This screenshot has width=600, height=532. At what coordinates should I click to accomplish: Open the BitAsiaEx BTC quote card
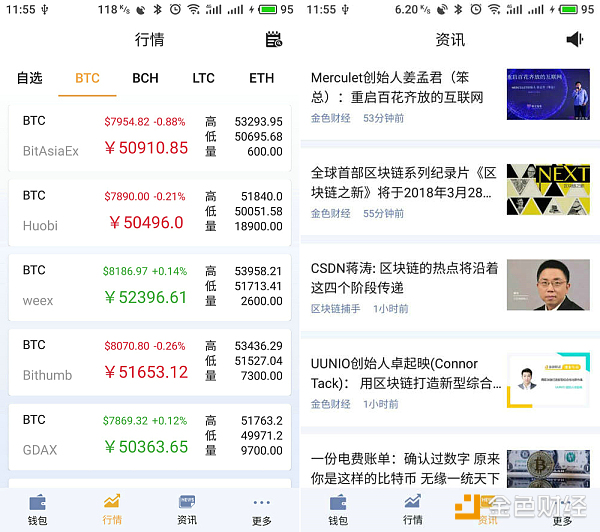click(150, 137)
